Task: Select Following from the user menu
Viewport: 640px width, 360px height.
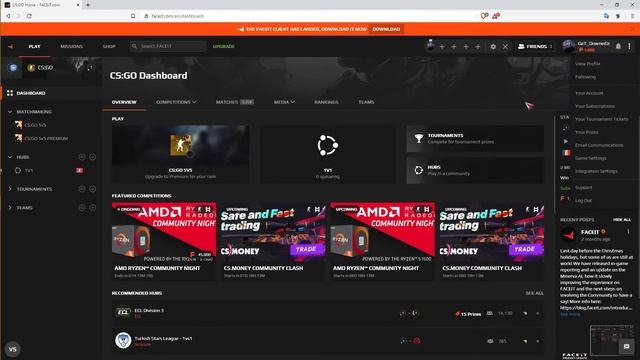Action: click(585, 77)
